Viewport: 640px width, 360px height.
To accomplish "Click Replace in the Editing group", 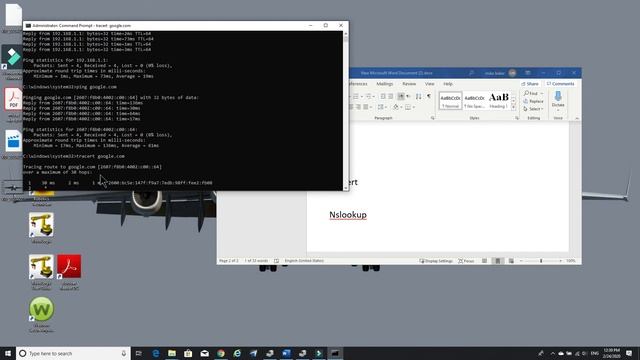I will (533, 101).
